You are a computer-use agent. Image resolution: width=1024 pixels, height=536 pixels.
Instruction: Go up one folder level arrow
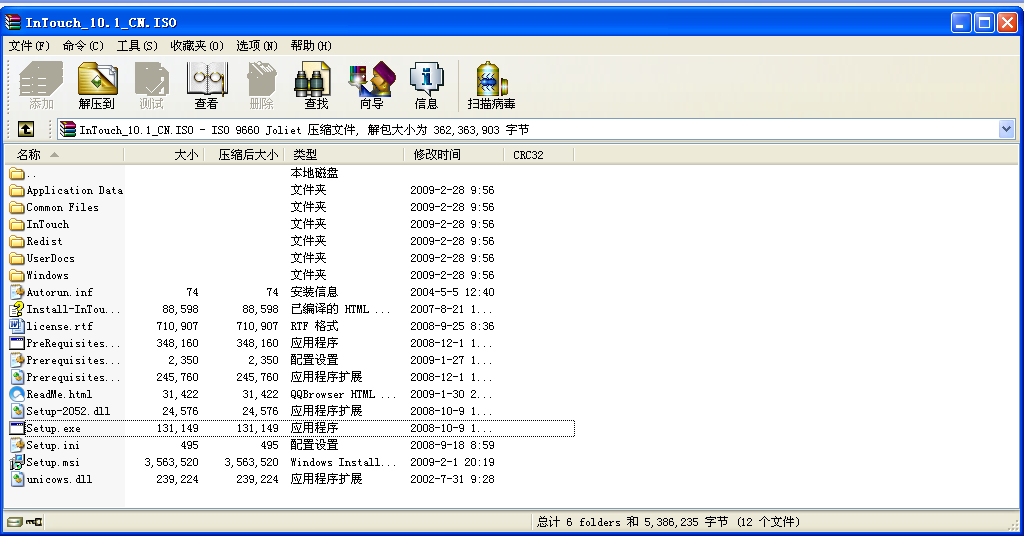point(26,129)
